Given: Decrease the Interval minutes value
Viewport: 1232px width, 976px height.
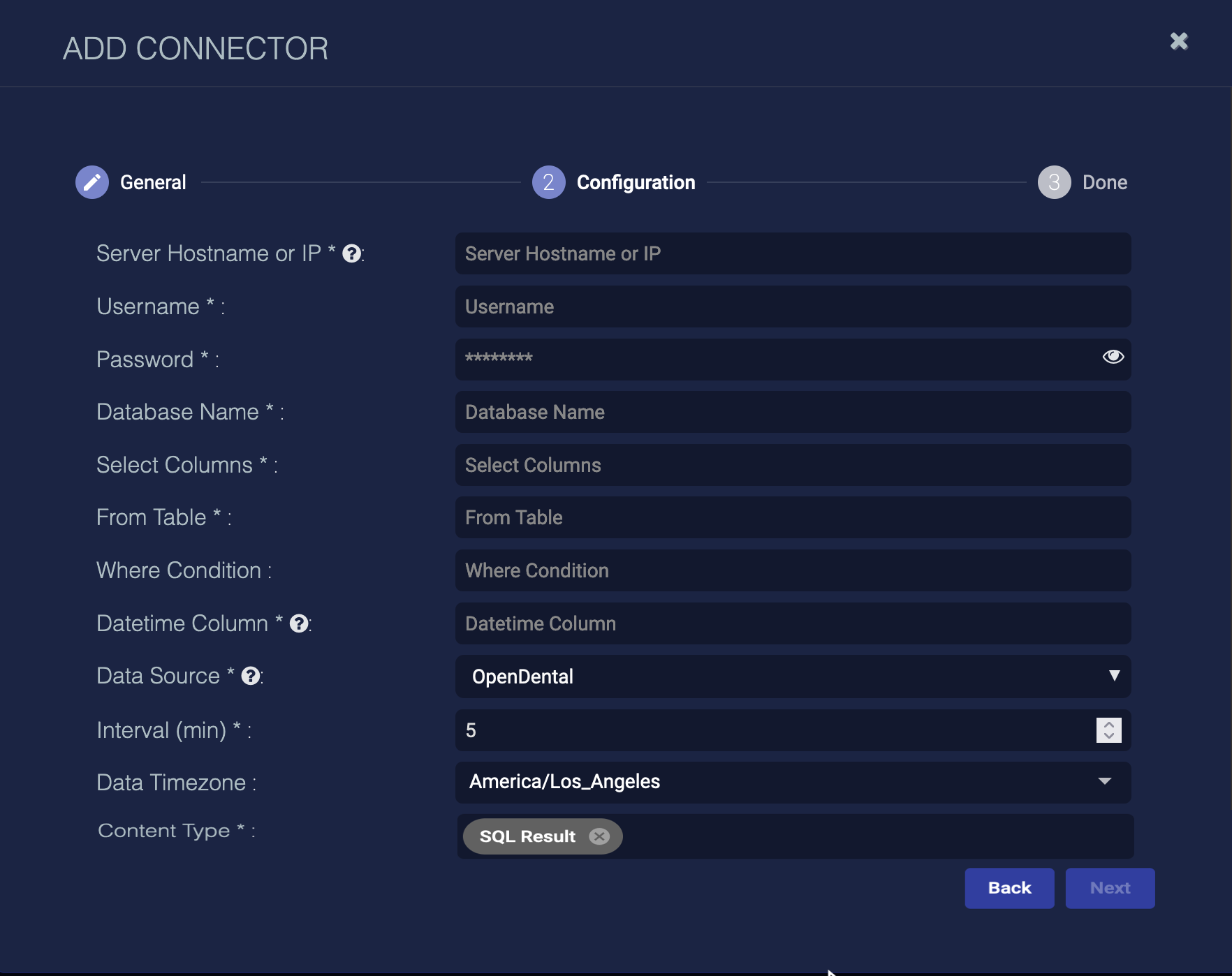Looking at the screenshot, I should tap(1108, 736).
